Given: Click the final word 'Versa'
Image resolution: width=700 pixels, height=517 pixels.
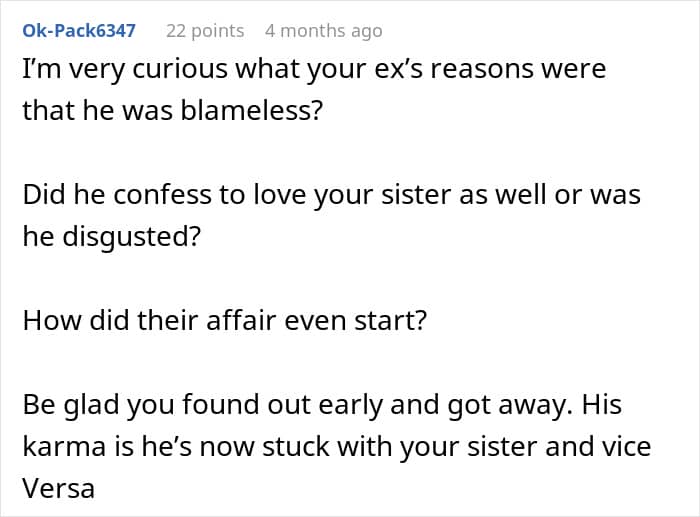Looking at the screenshot, I should click(58, 487).
